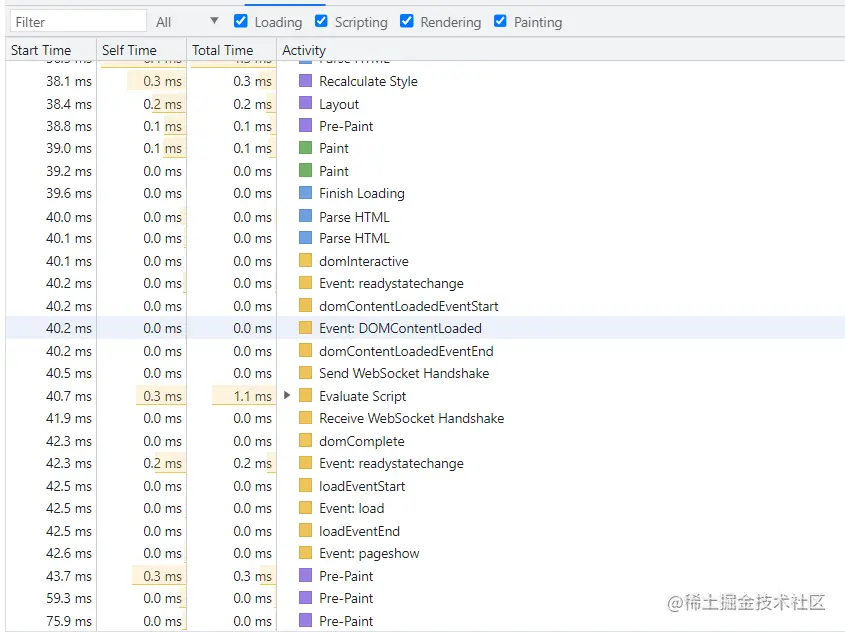845x632 pixels.
Task: Click the Activity column header
Action: (x=560, y=50)
